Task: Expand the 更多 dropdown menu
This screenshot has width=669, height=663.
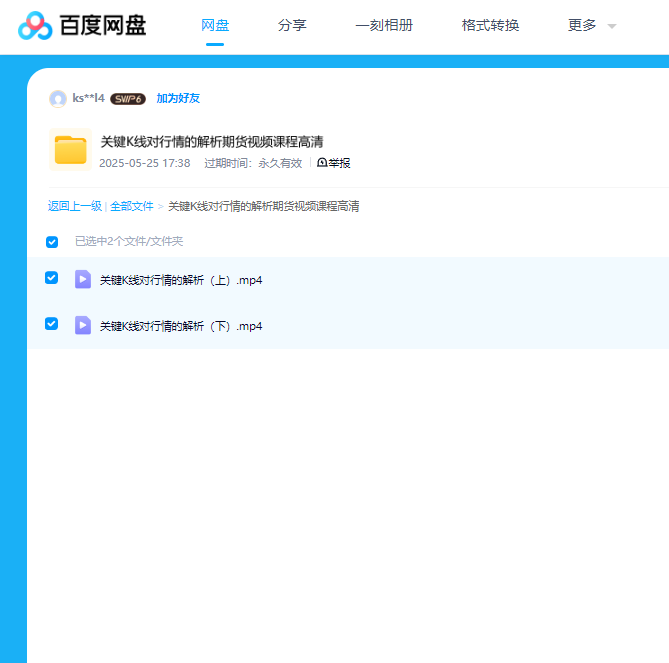Action: coord(592,26)
